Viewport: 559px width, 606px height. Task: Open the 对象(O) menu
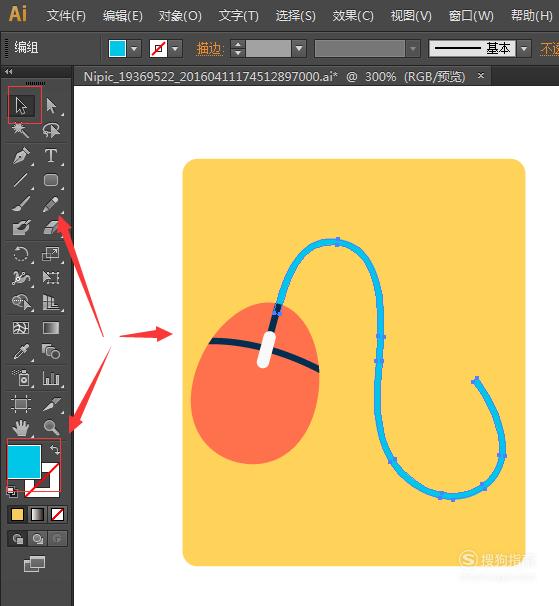coord(180,16)
